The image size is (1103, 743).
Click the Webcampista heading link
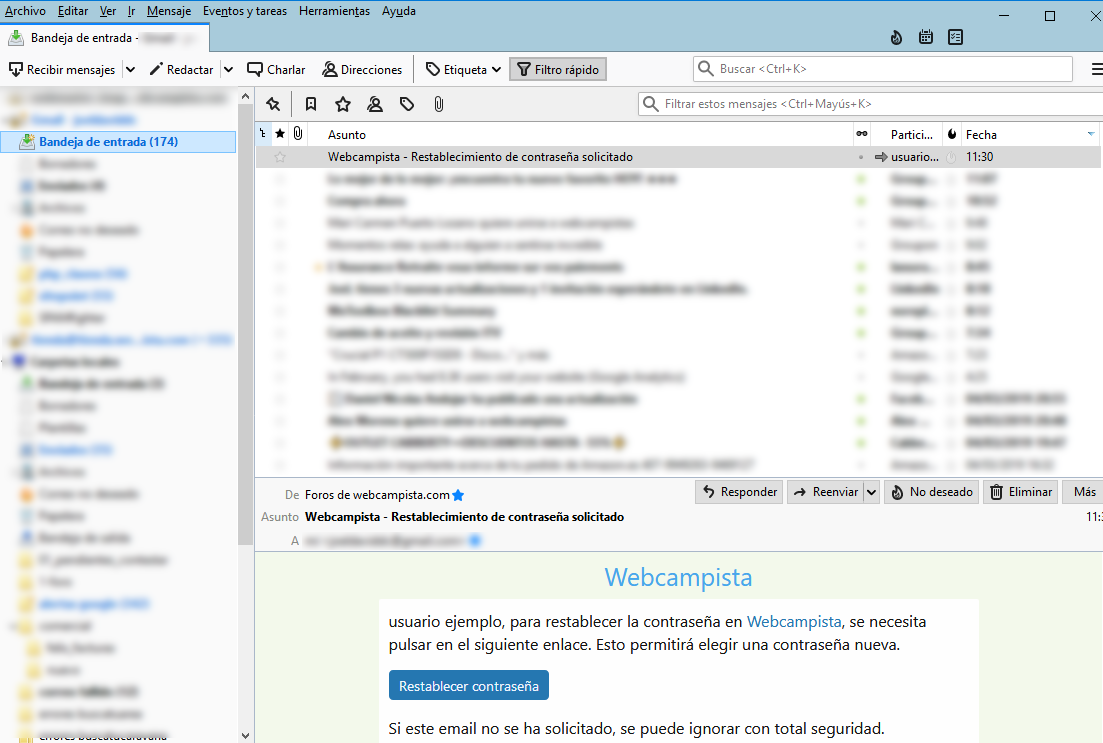678,577
